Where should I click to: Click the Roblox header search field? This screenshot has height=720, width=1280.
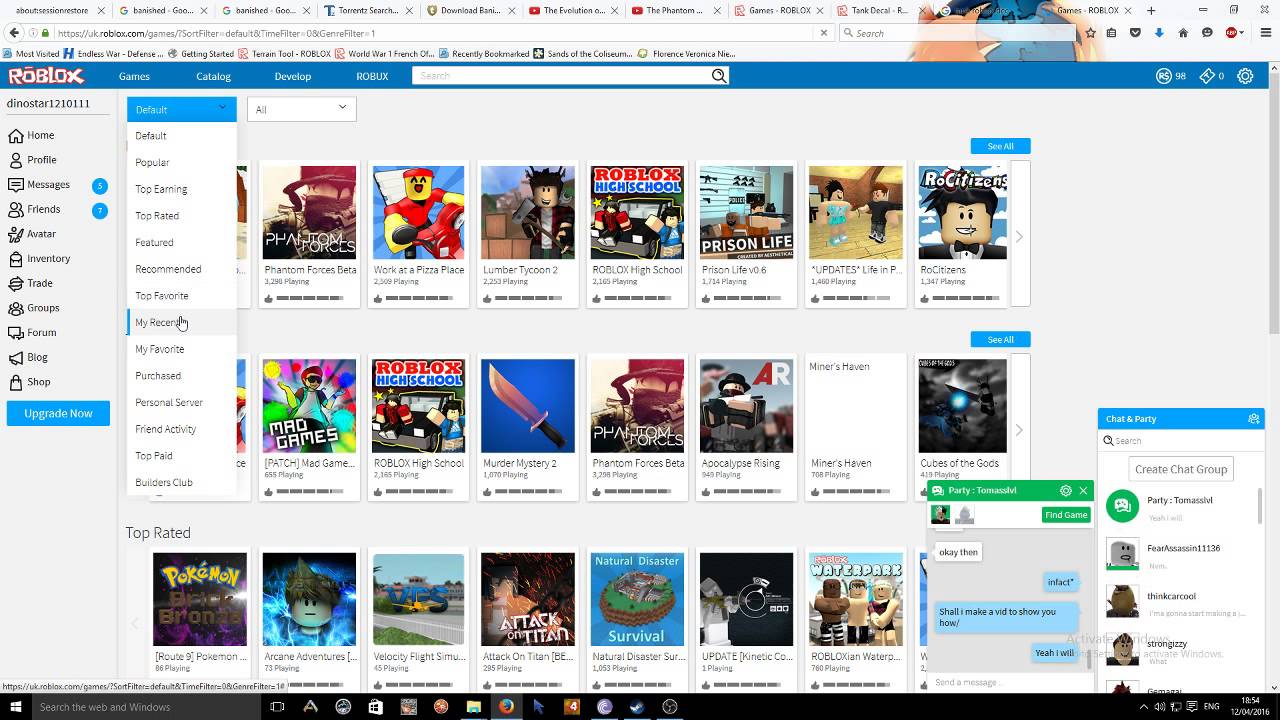(x=562, y=76)
